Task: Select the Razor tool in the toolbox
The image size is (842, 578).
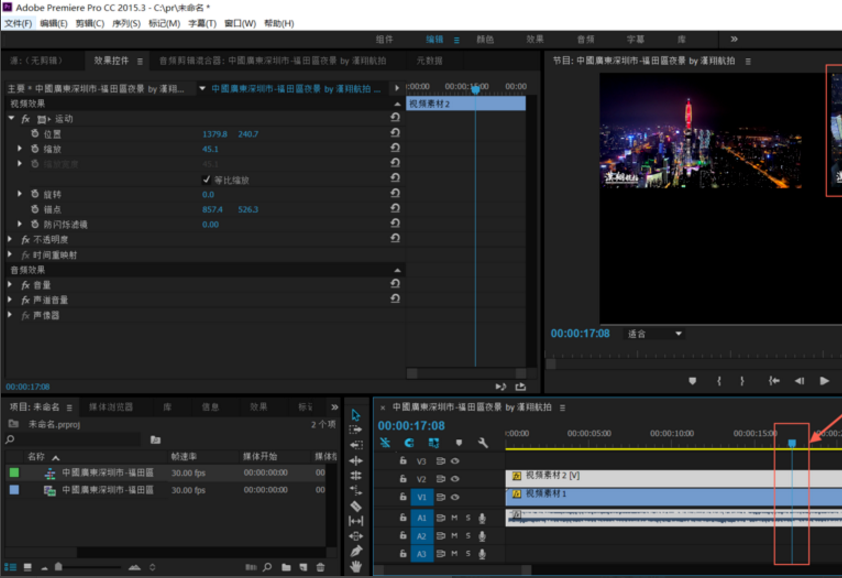Action: click(x=356, y=506)
